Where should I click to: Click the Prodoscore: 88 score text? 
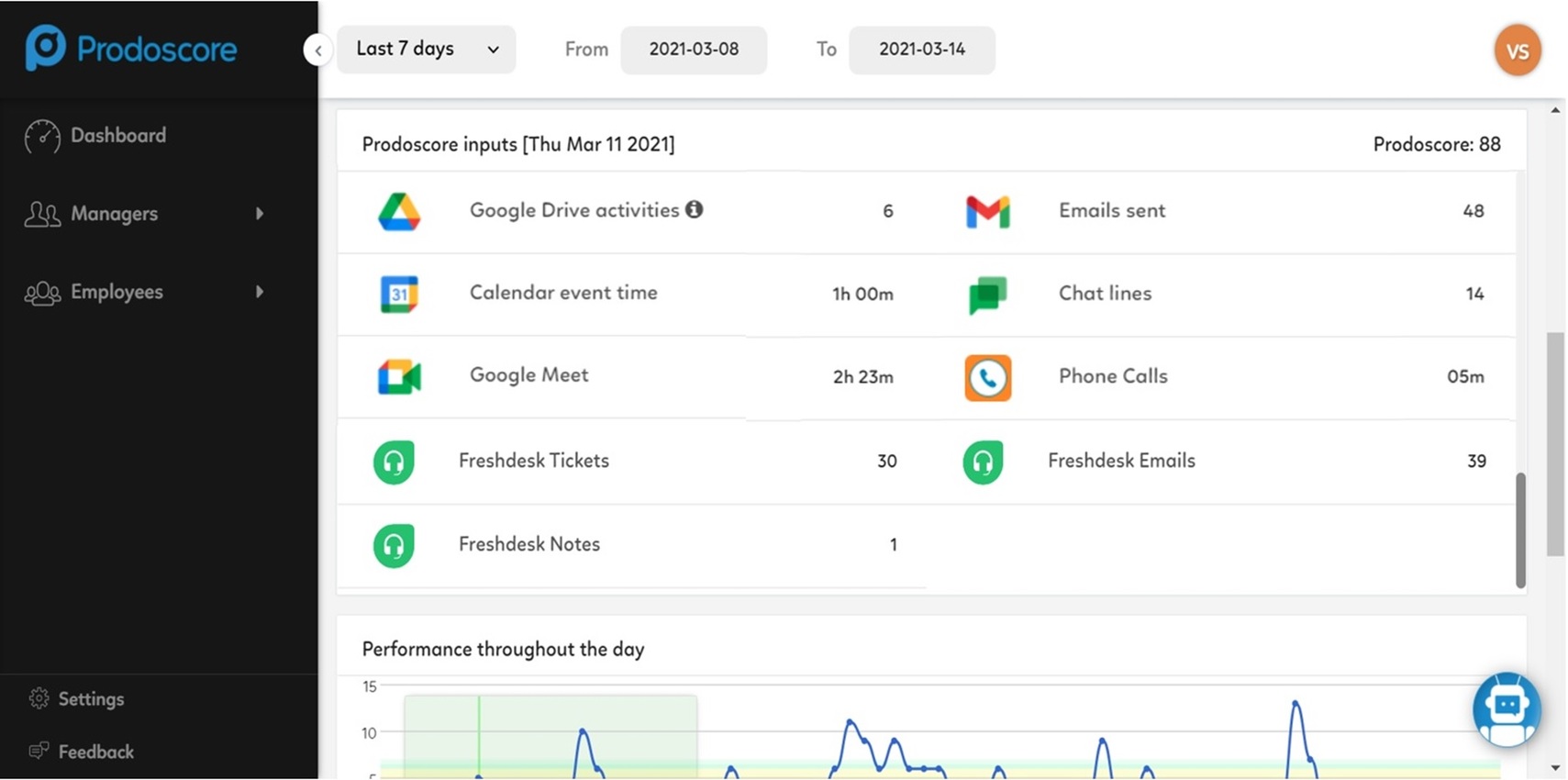click(x=1437, y=144)
